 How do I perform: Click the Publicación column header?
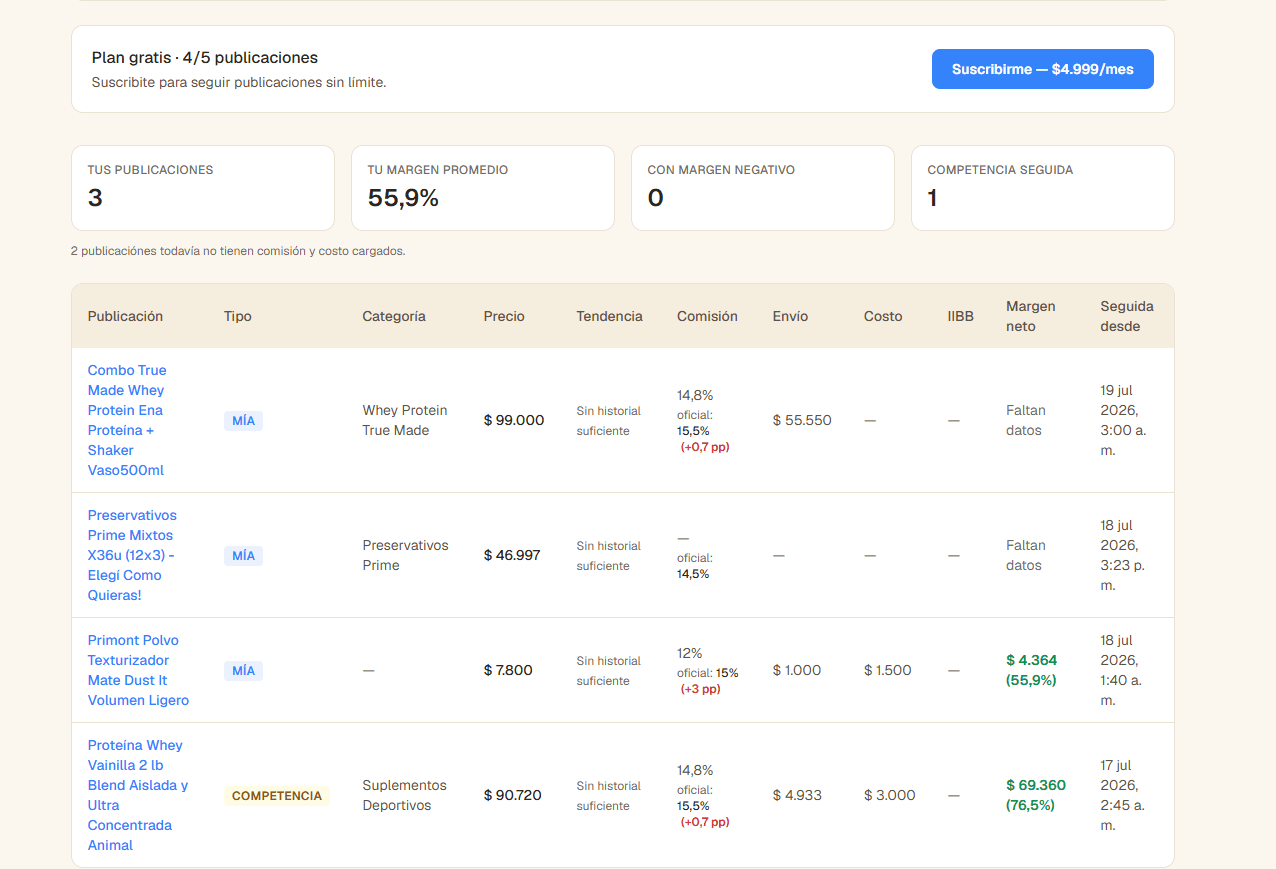(125, 316)
